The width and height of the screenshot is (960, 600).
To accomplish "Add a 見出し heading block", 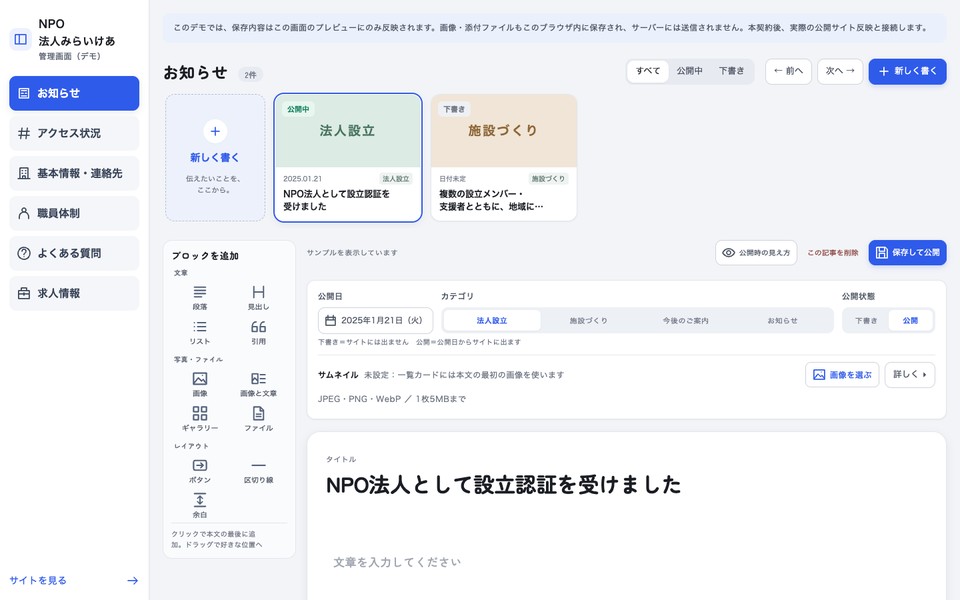I will click(258, 298).
